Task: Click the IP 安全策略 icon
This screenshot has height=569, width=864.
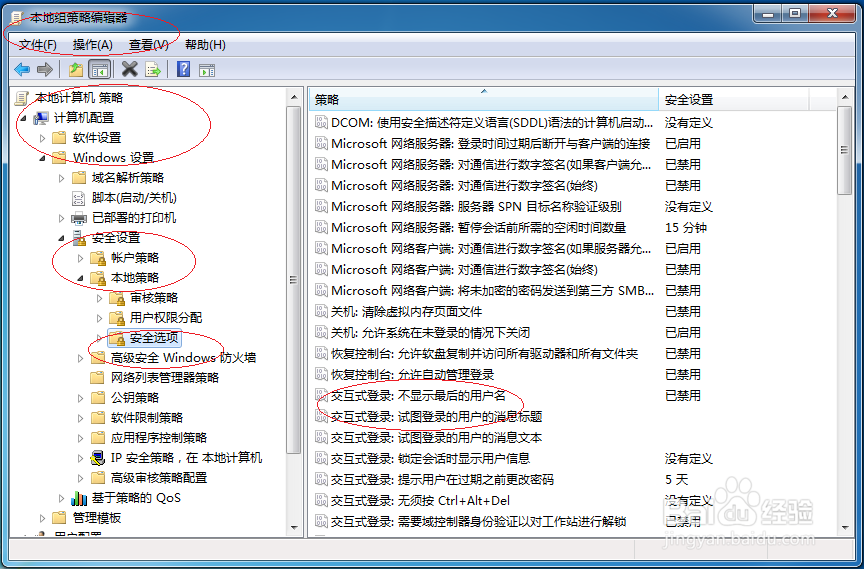Action: click(98, 458)
